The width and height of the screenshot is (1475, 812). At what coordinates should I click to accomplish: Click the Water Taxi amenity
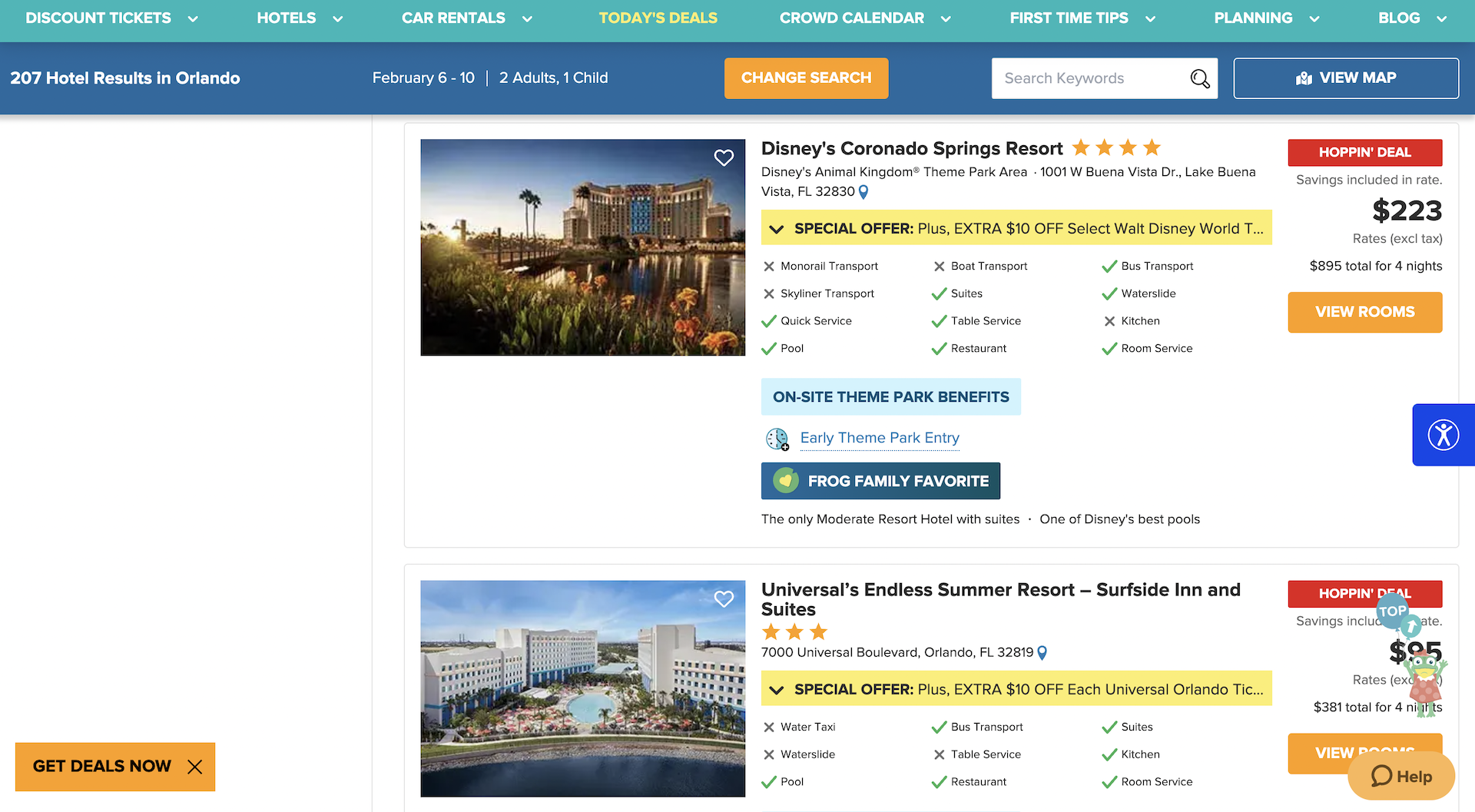point(799,727)
